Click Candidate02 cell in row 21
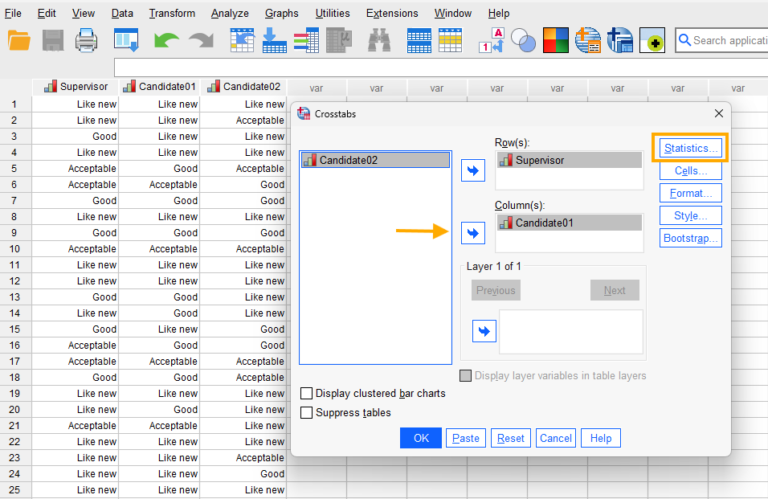Viewport: 768px width, 499px height. pos(243,426)
